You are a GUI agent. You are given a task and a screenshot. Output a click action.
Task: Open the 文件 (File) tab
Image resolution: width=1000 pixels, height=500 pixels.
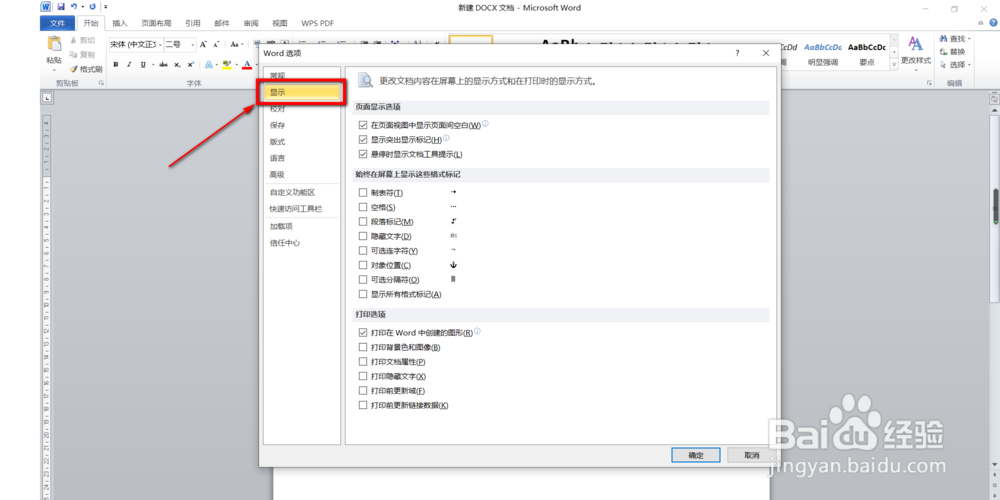tap(57, 24)
